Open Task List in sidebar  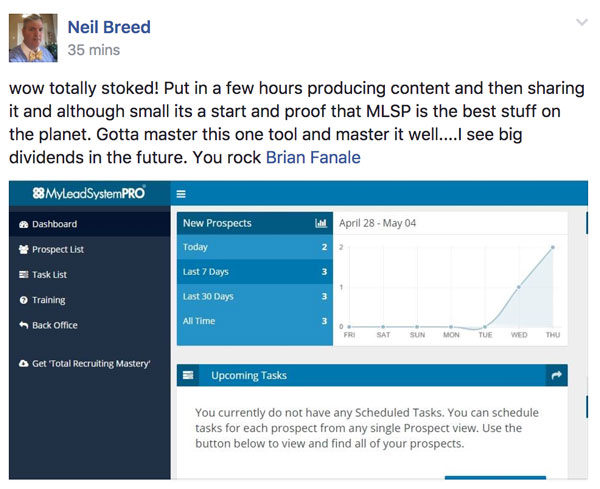click(90, 275)
